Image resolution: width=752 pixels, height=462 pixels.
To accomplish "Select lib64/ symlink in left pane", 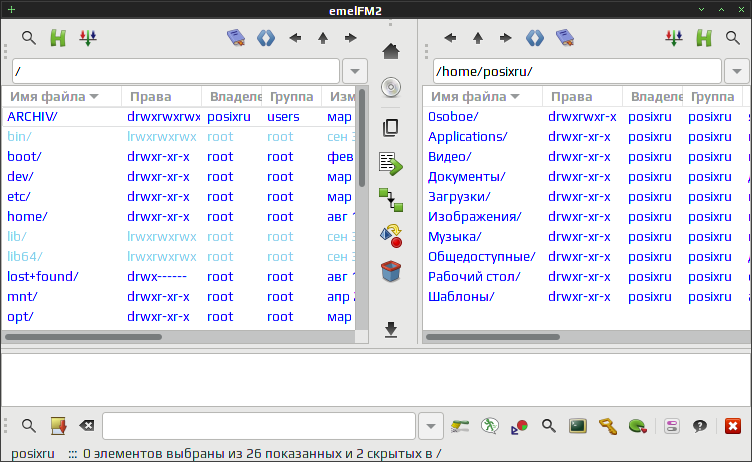I will 25,257.
